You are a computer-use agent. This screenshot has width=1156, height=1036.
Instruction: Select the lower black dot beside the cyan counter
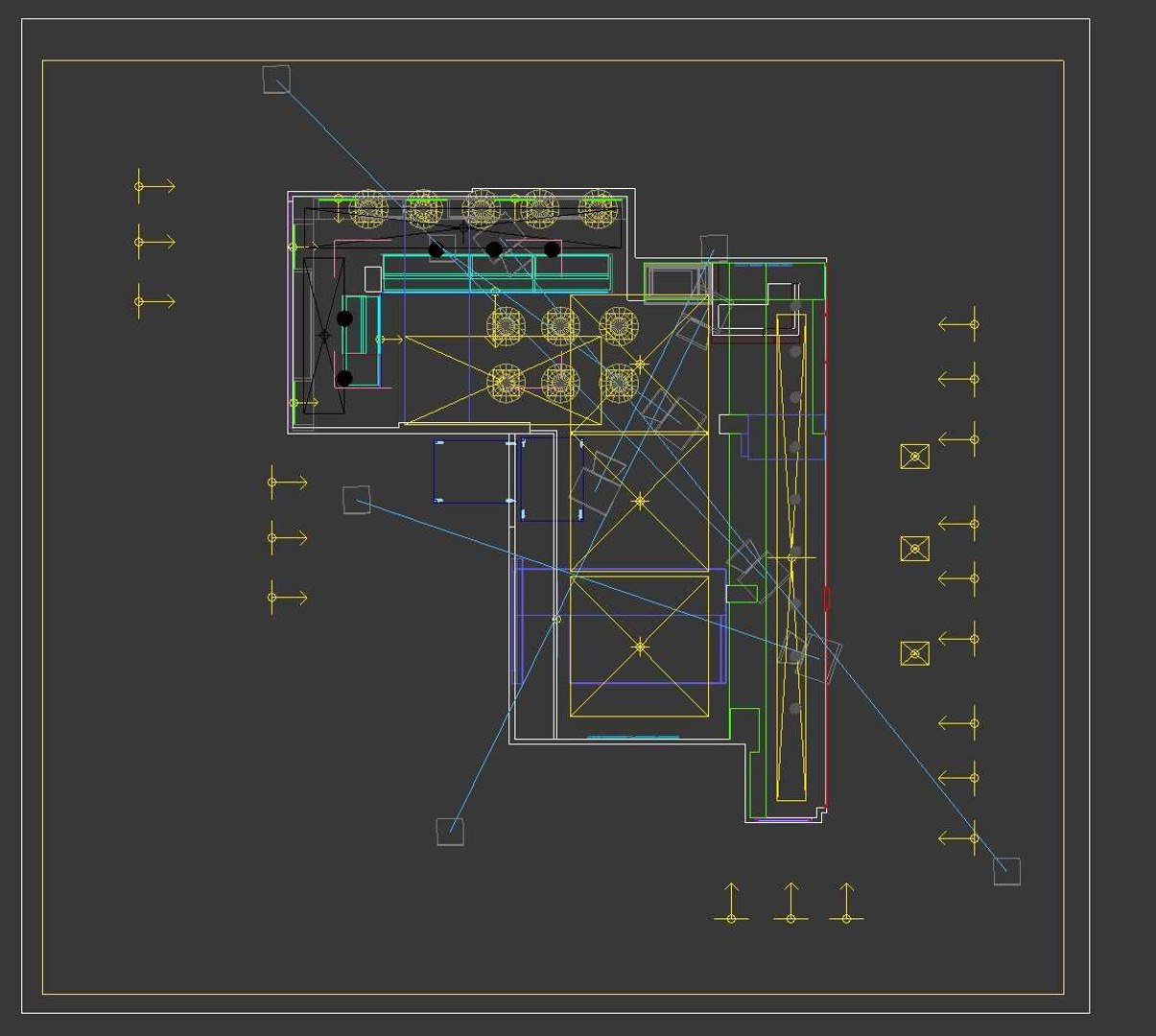(x=344, y=379)
